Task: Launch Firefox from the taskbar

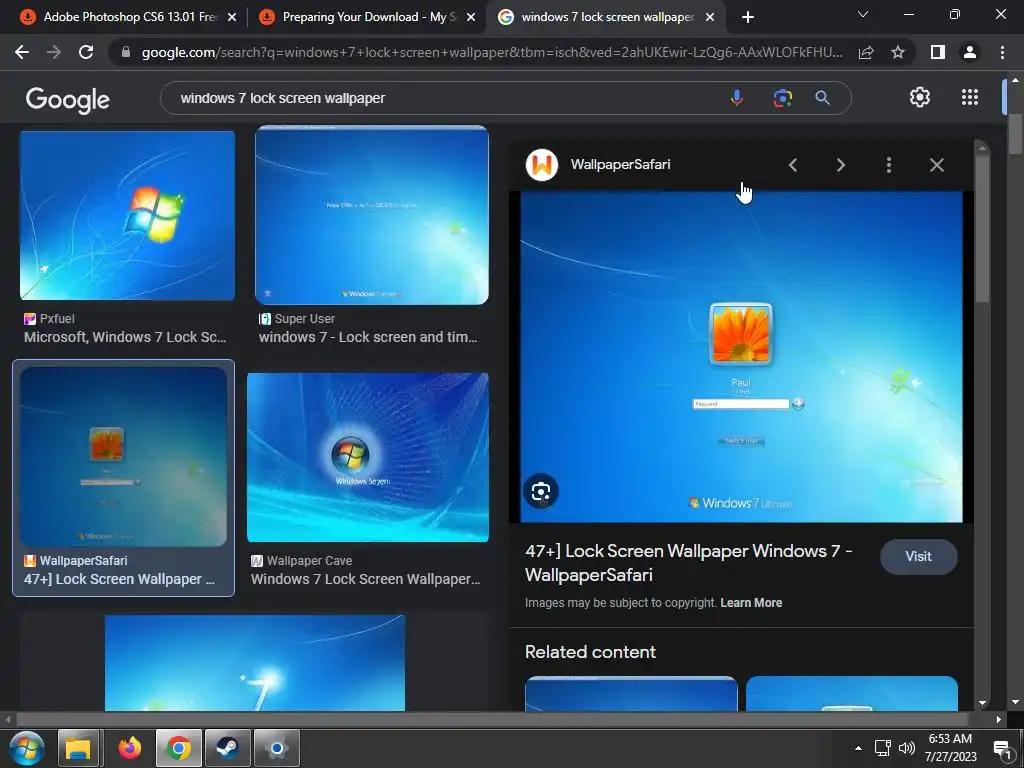Action: point(129,748)
